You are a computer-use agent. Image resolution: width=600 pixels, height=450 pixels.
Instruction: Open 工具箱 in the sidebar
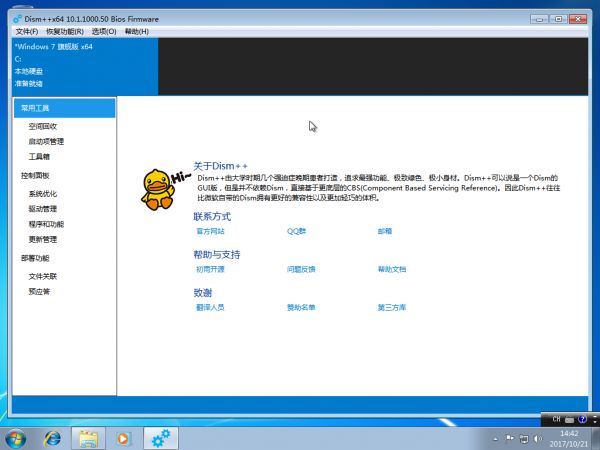(39, 157)
